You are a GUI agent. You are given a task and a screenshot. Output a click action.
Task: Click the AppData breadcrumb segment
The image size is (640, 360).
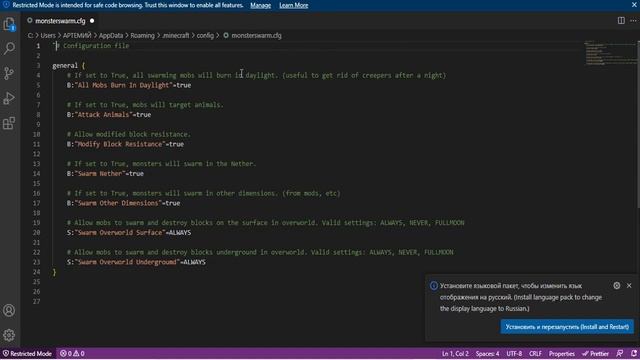tap(111, 36)
